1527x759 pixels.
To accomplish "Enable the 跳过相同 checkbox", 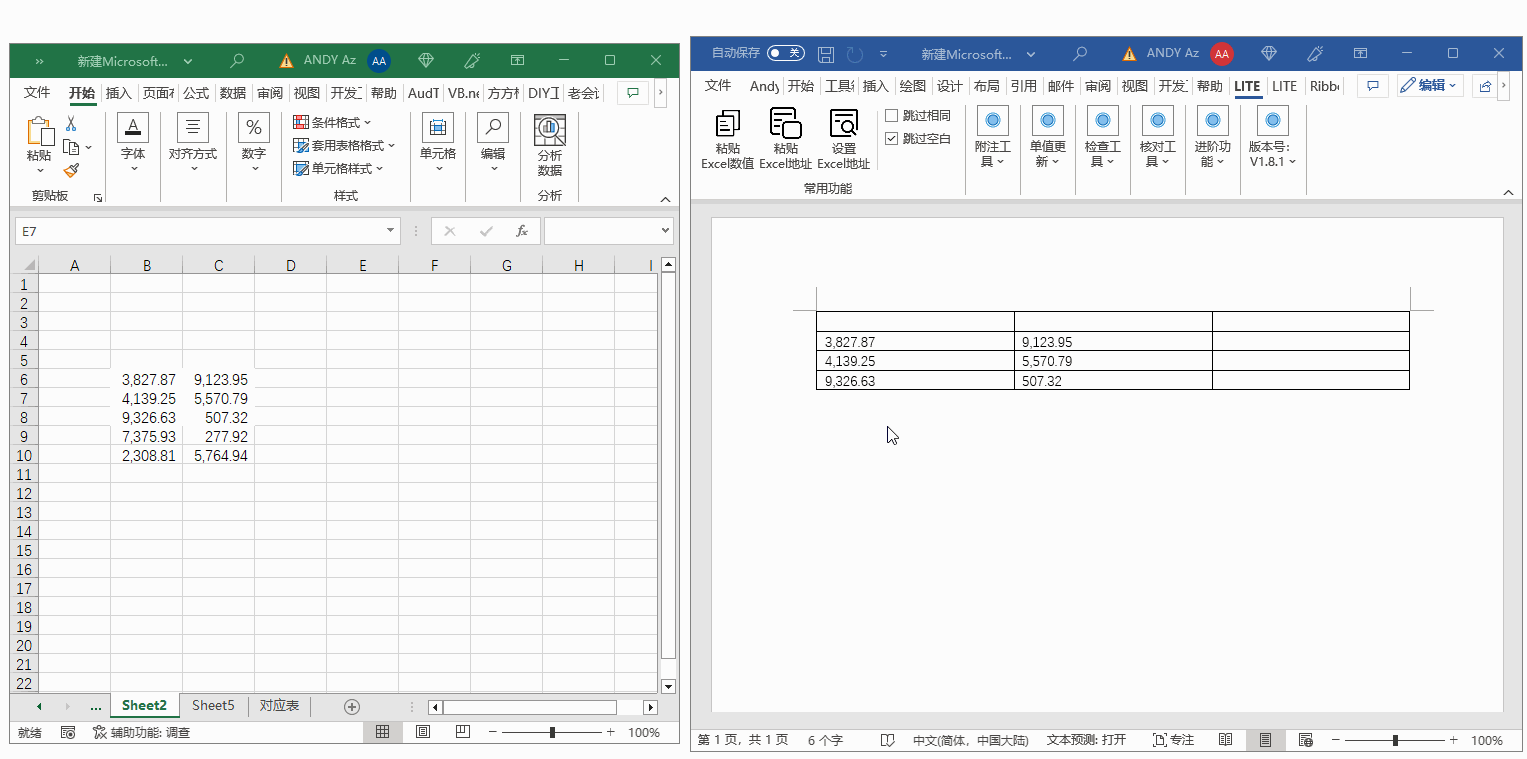I will pyautogui.click(x=892, y=116).
